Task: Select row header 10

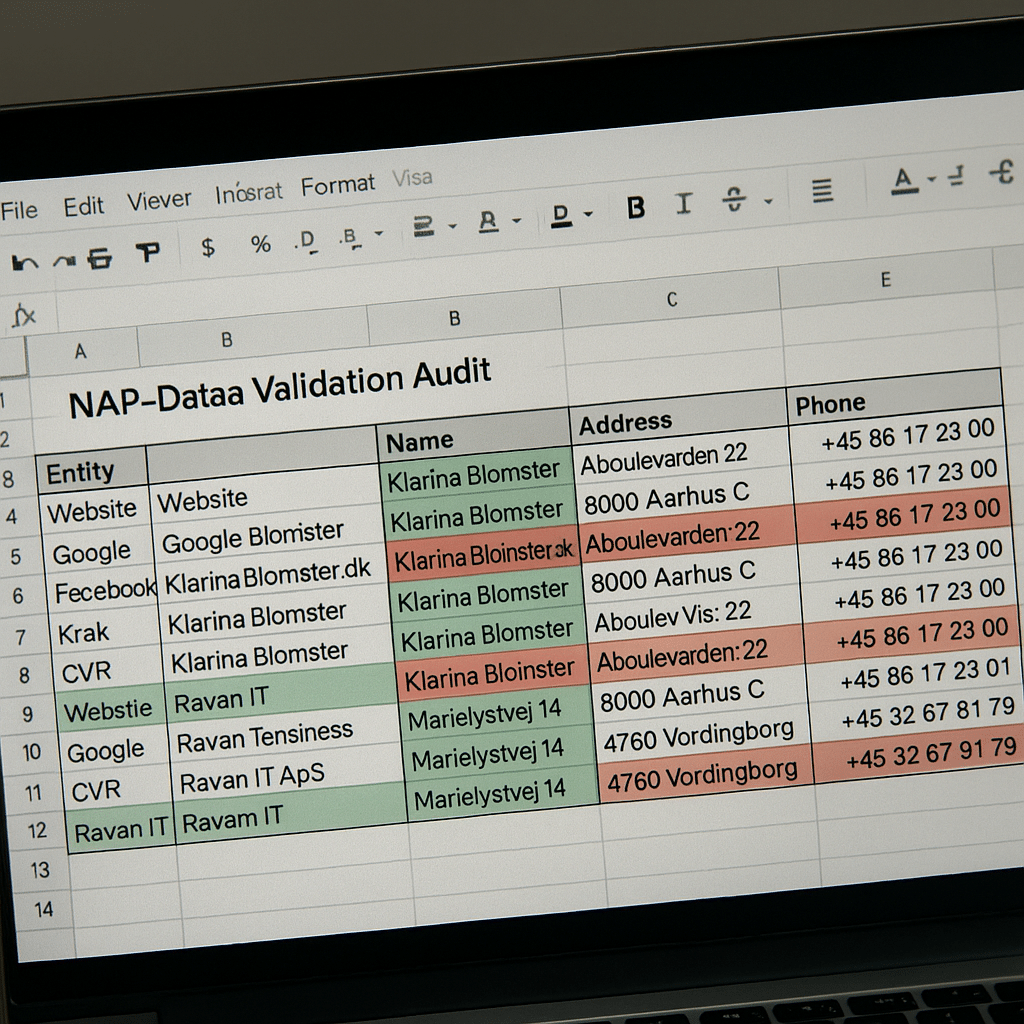Action: (x=31, y=752)
